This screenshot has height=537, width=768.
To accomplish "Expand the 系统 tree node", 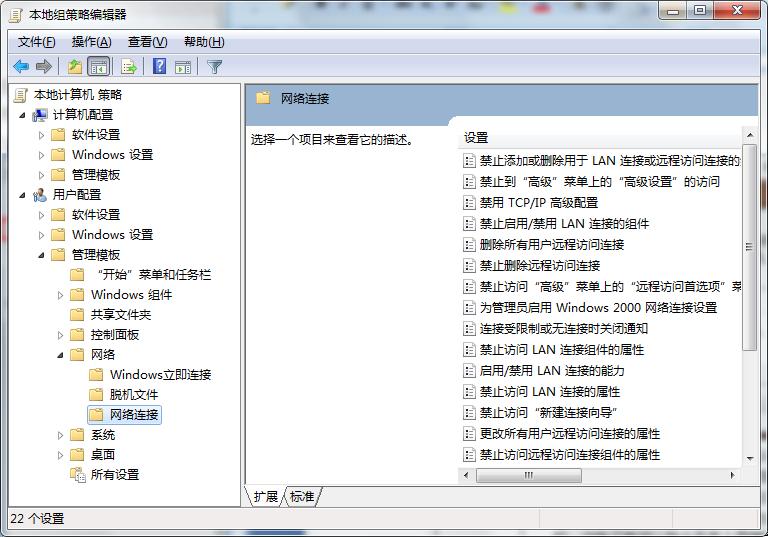I will click(61, 435).
